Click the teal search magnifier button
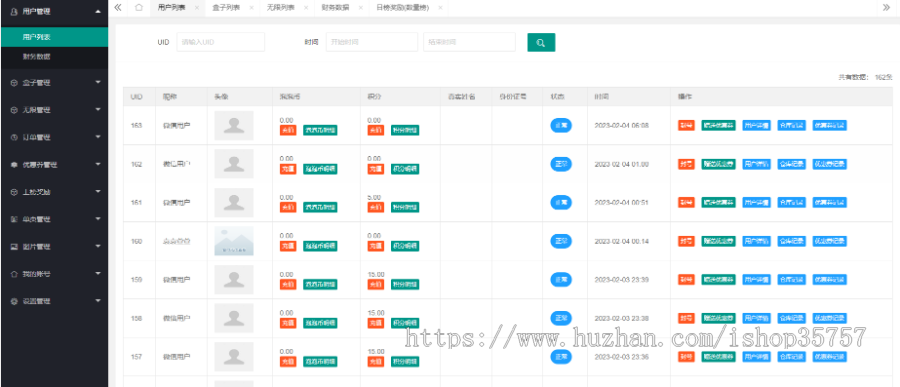 541,42
